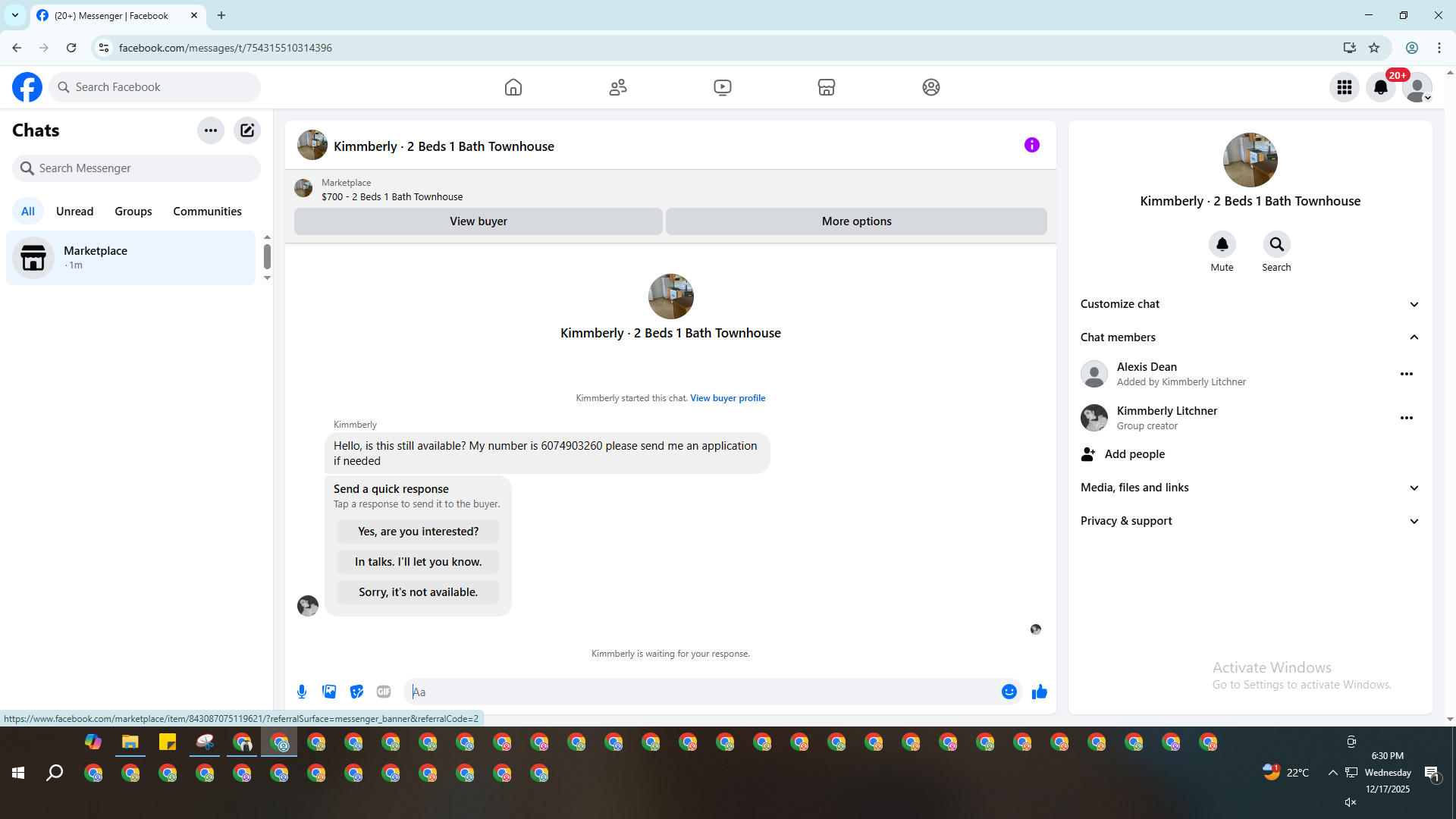
Task: Toggle the conversation information panel icon
Action: [x=1031, y=145]
